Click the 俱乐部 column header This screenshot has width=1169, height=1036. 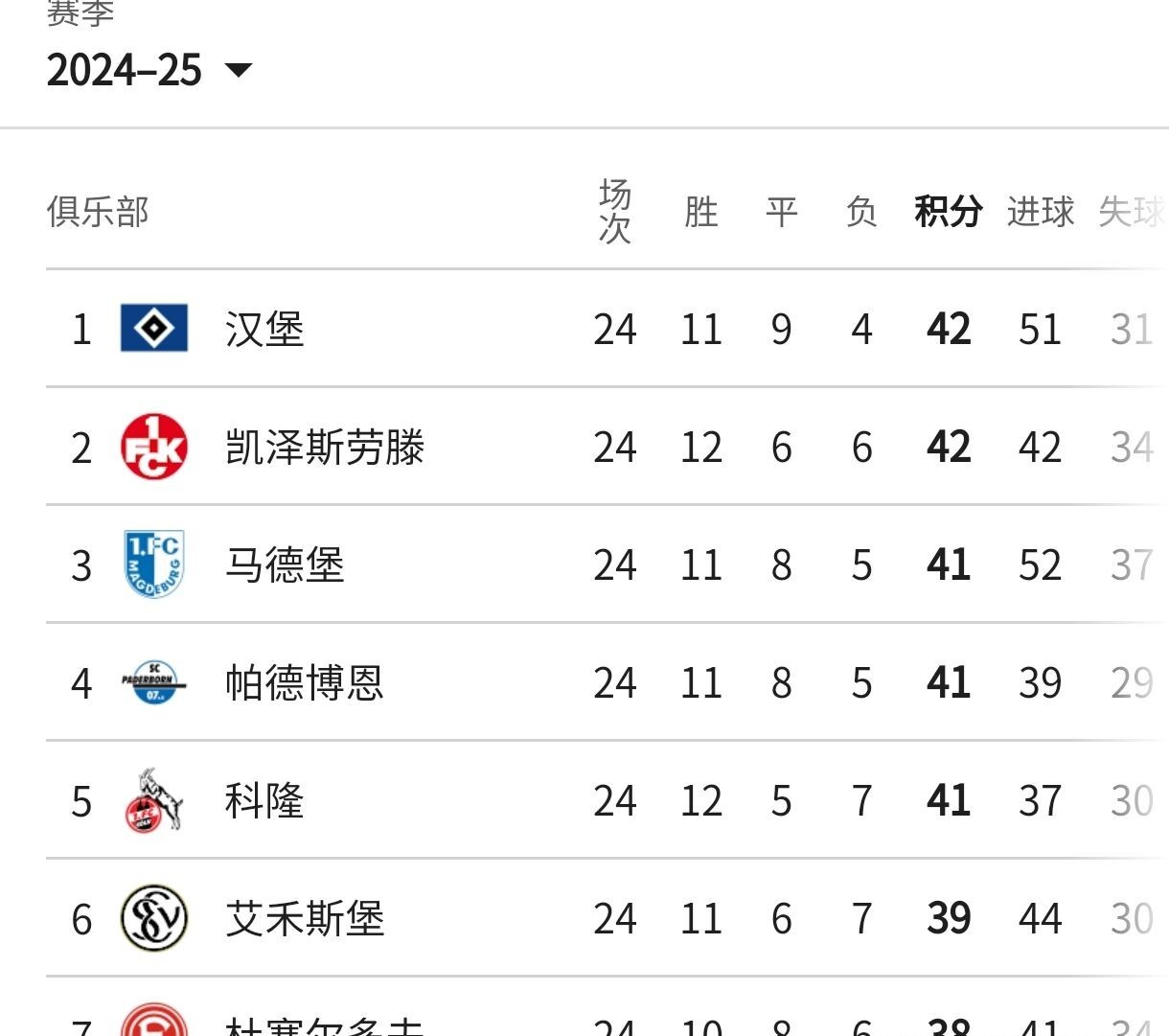(98, 212)
